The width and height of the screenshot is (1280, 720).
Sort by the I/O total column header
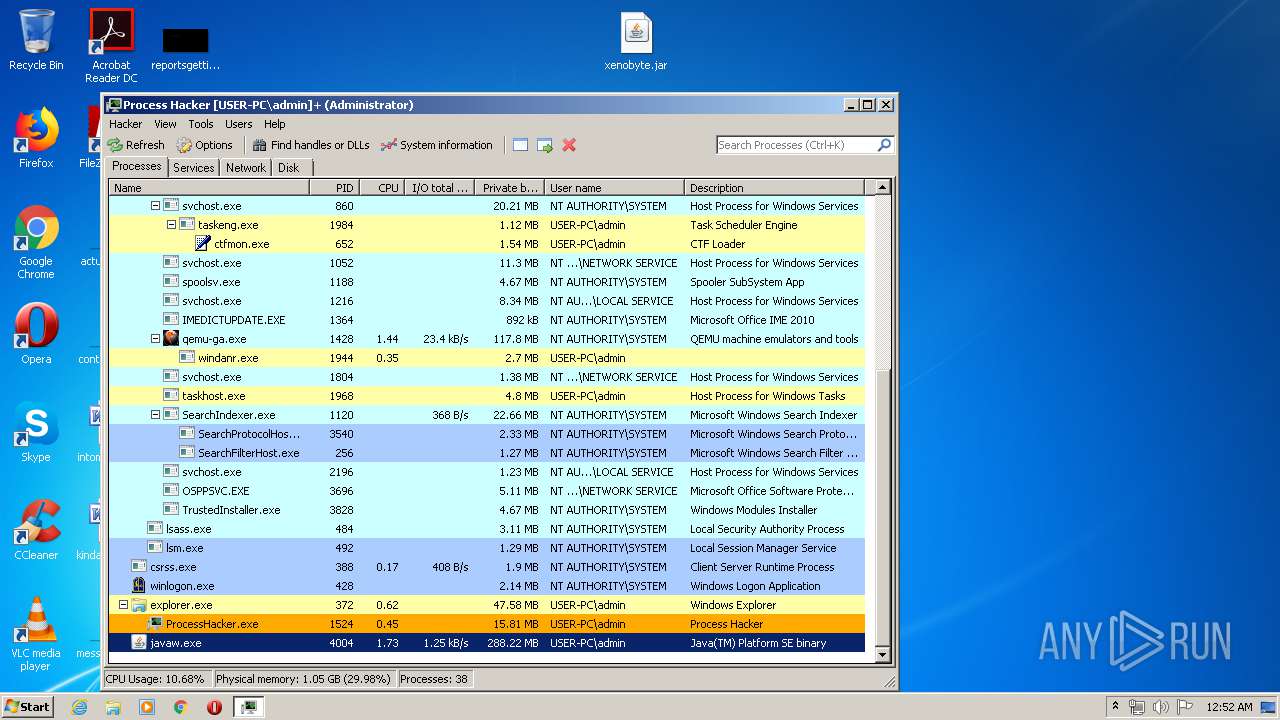pyautogui.click(x=439, y=188)
